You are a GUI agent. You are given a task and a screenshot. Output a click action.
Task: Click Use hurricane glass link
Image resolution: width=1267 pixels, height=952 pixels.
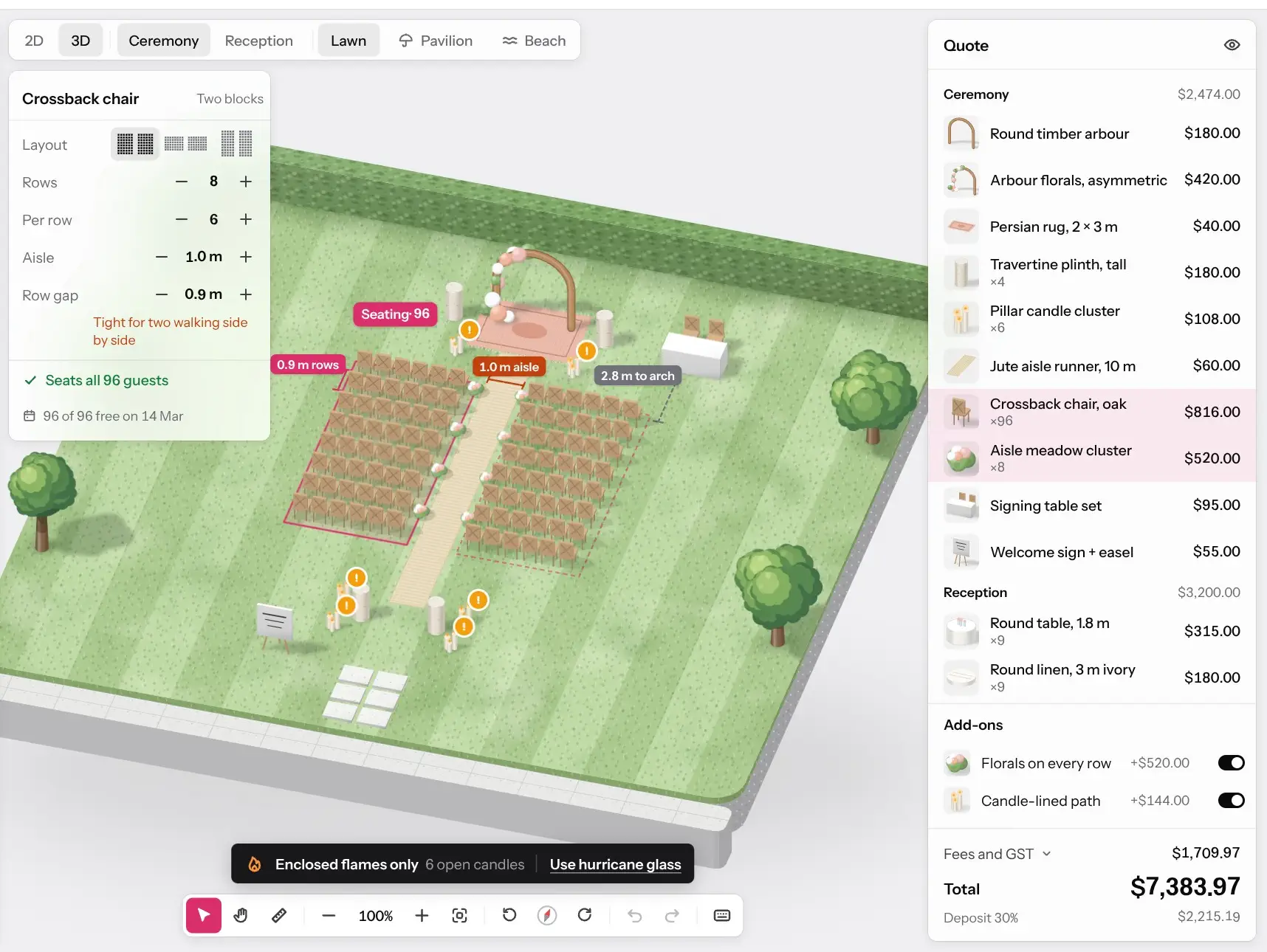(615, 864)
